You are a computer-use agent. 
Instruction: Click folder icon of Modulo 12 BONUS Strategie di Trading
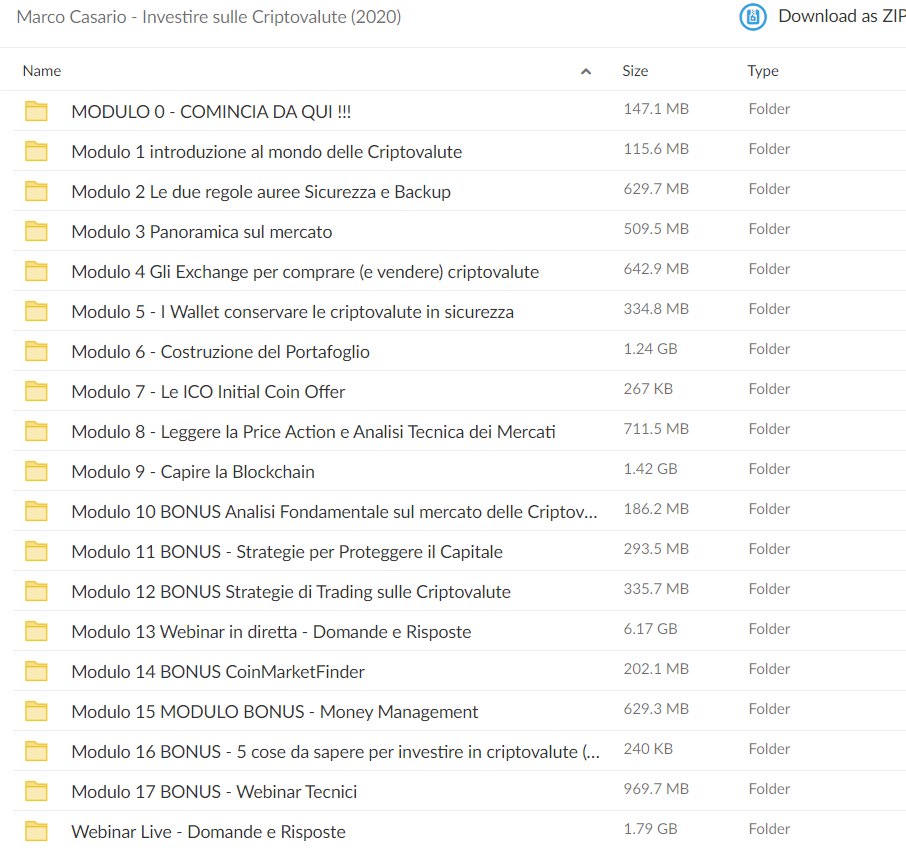pos(36,591)
